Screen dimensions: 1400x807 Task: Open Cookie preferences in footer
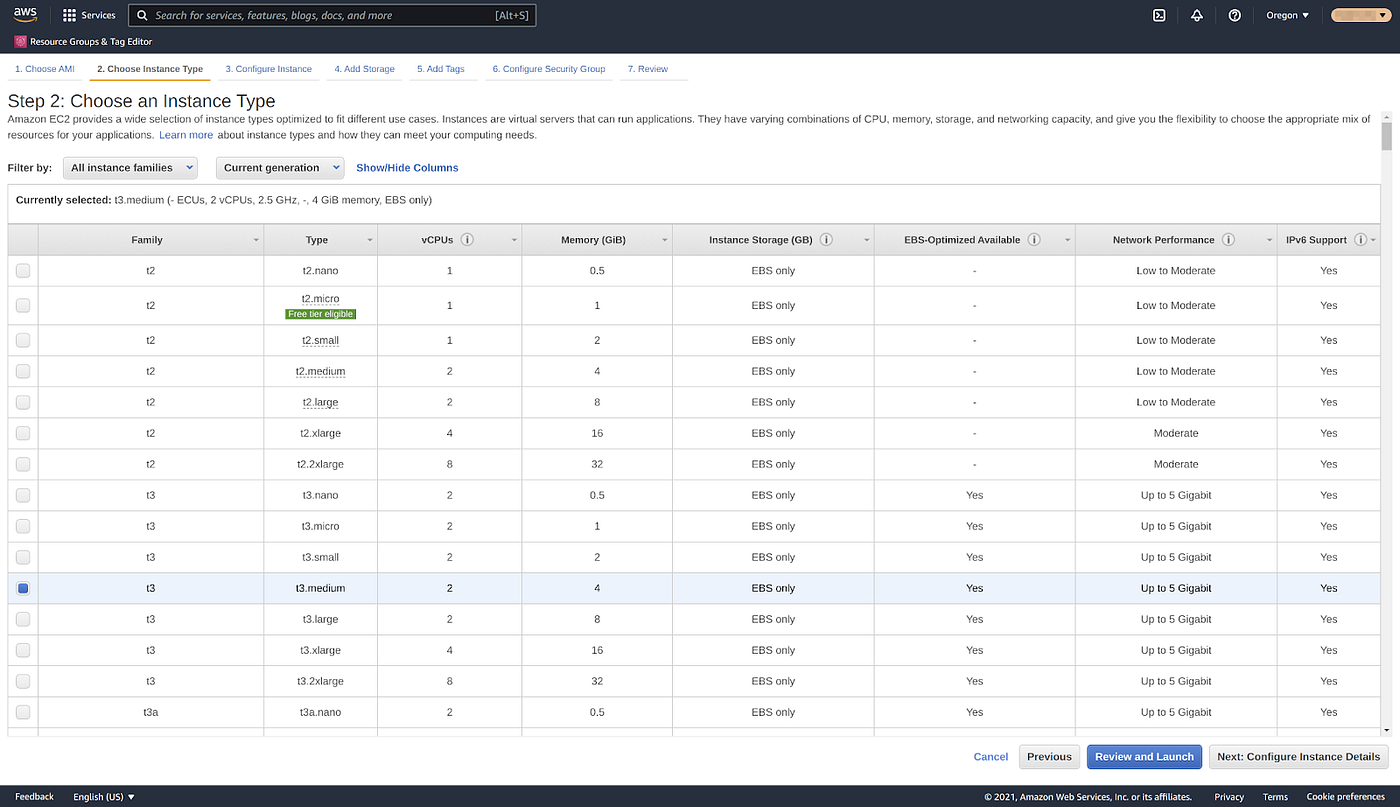tap(1345, 797)
